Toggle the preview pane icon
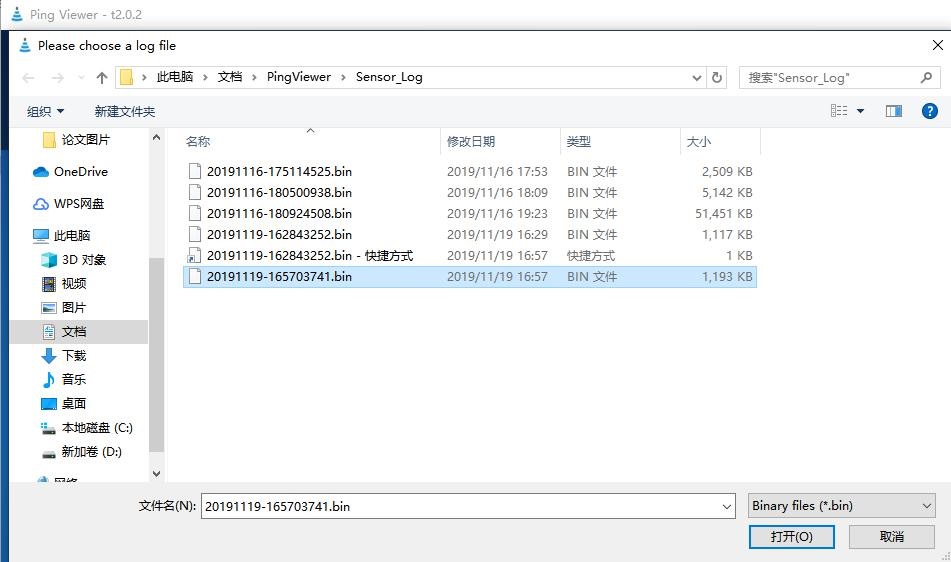951x562 pixels. click(893, 111)
